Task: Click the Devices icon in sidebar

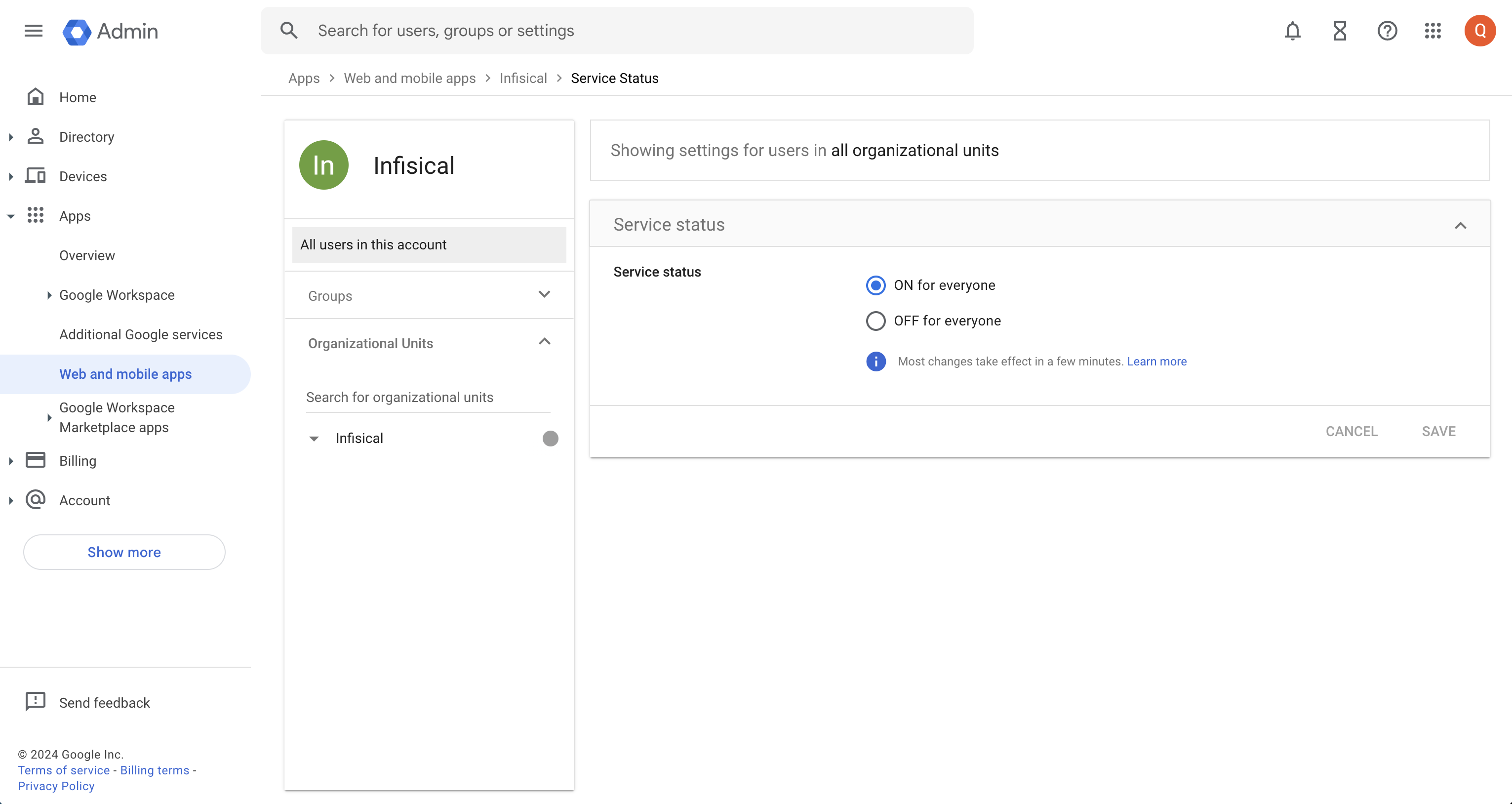Action: [35, 176]
